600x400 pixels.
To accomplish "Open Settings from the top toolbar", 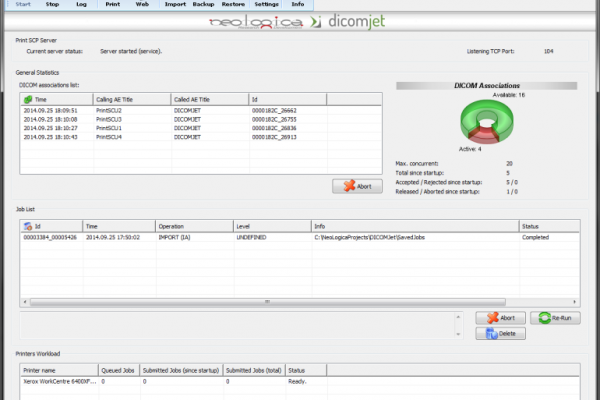I will 266,5.
